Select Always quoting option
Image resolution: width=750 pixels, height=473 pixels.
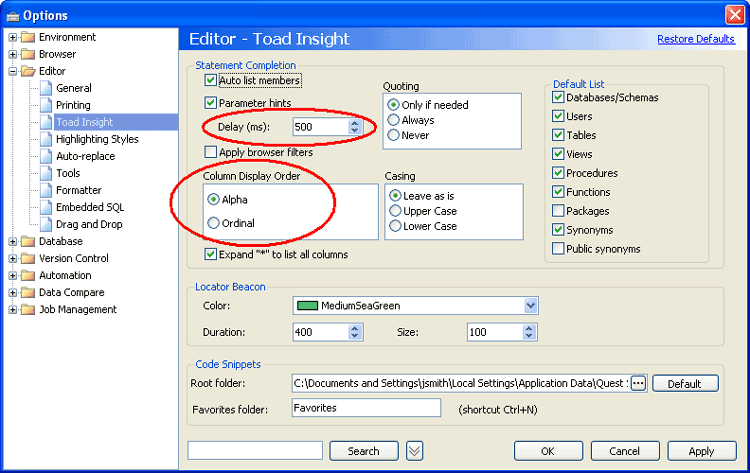tap(393, 120)
